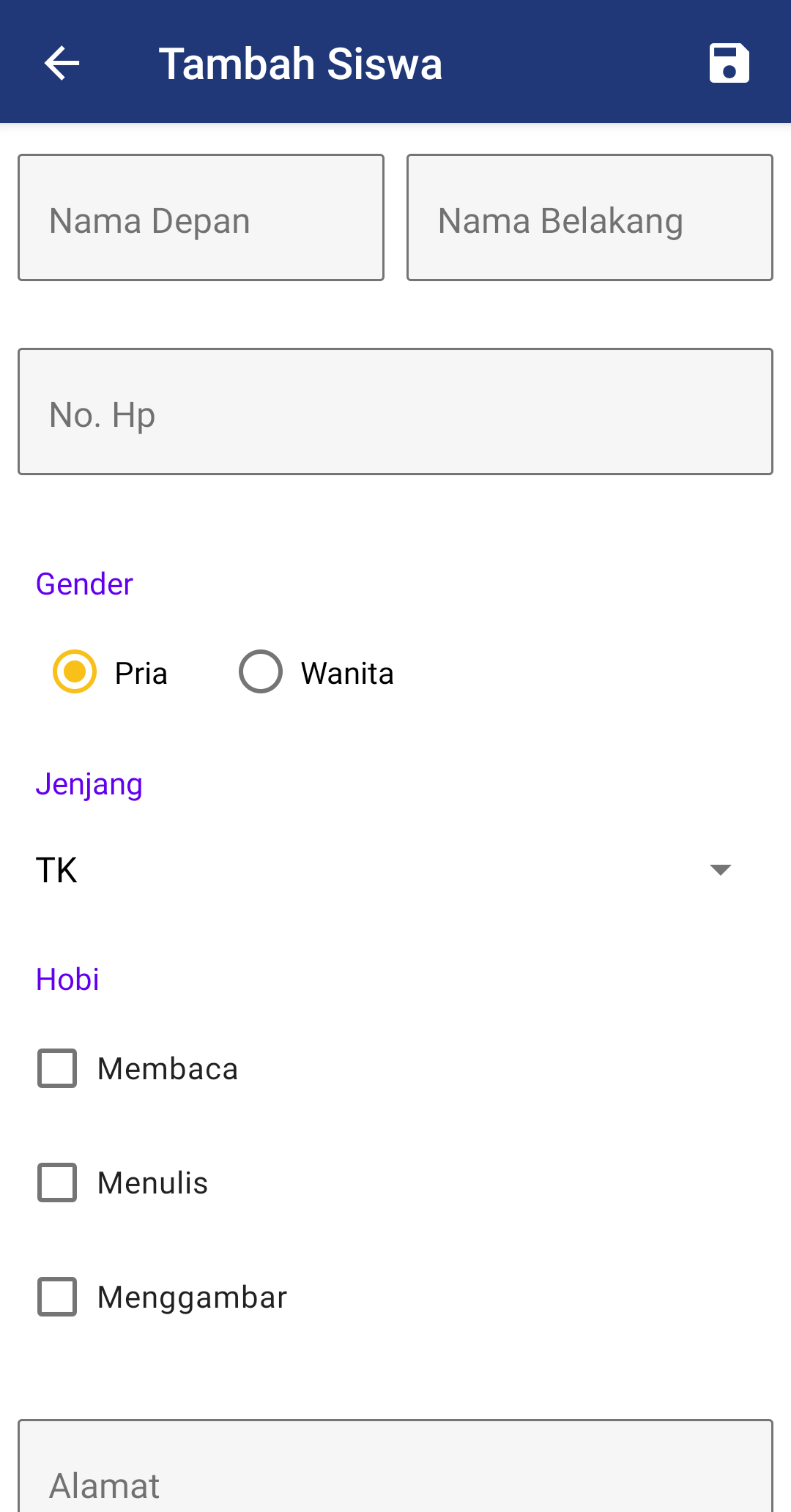This screenshot has width=791, height=1512.
Task: Tap the Gender section label
Action: pyautogui.click(x=84, y=584)
